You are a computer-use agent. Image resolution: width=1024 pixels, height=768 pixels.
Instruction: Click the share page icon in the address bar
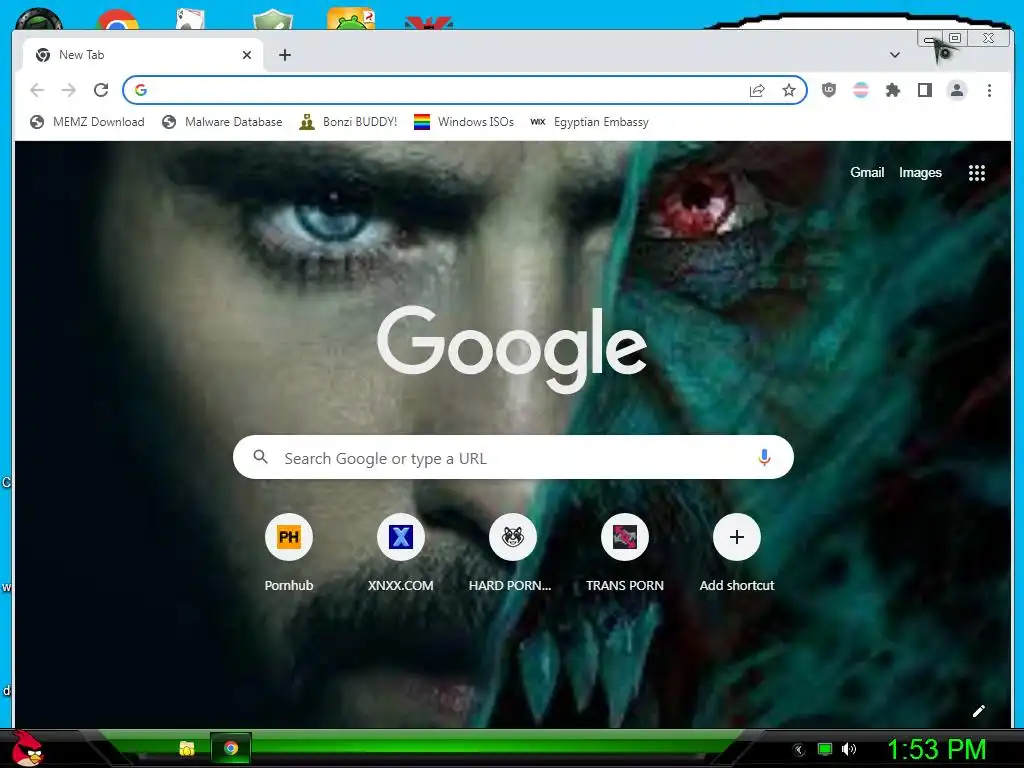757,90
